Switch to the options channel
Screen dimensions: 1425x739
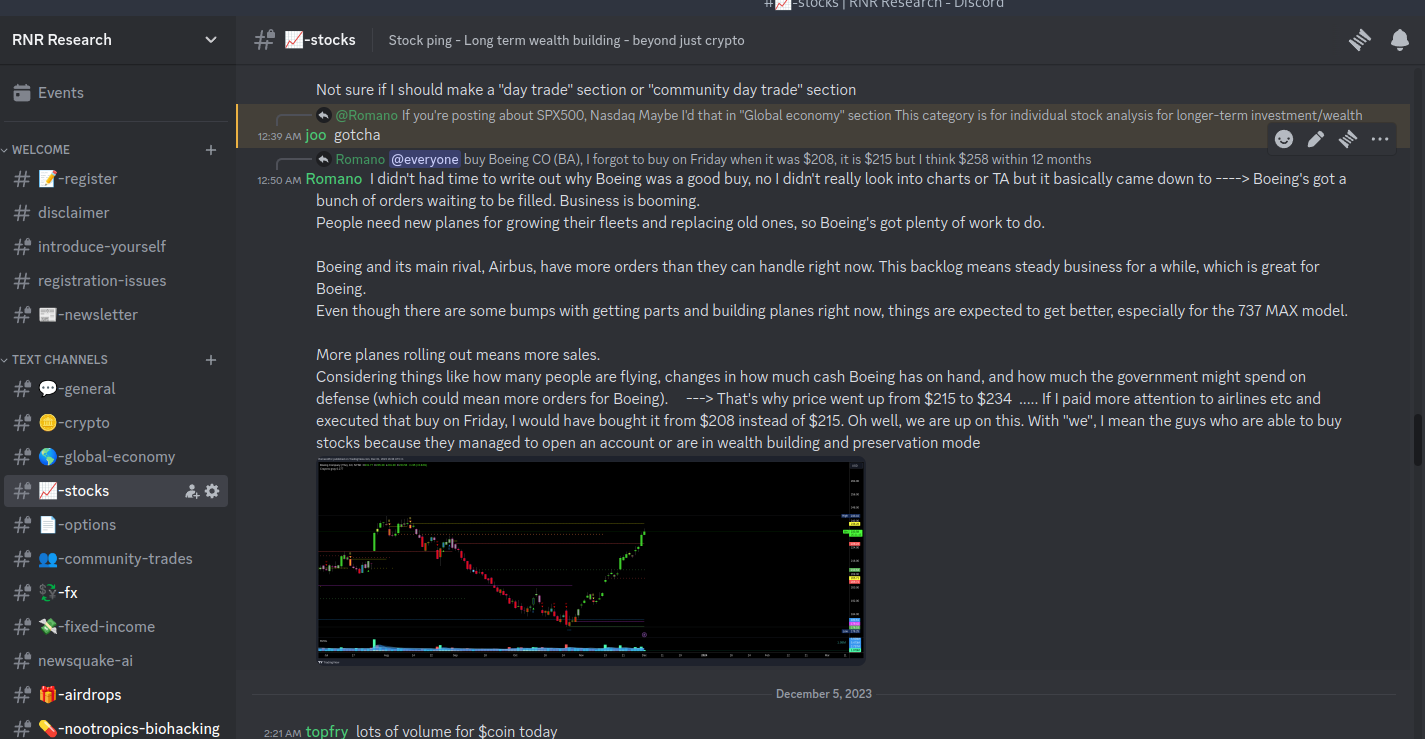tap(116, 525)
